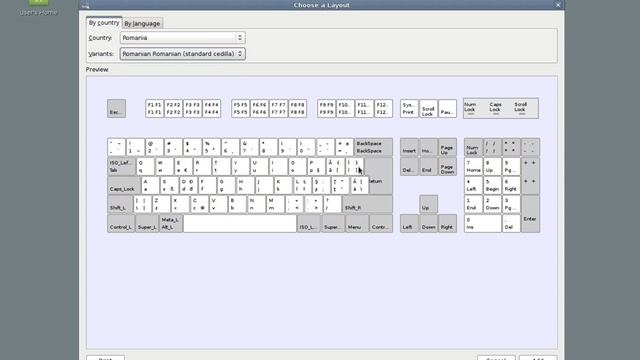
Task: Click the ISO_Left Tab key in preview
Action: [x=121, y=167]
